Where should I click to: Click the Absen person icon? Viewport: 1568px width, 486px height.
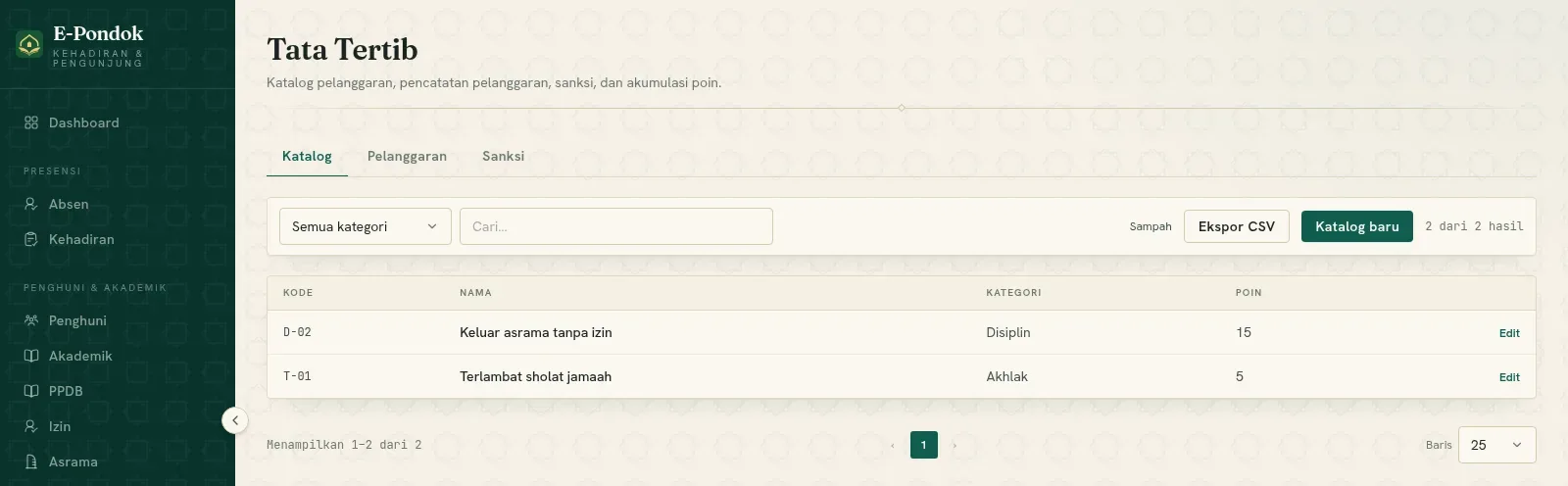point(31,204)
